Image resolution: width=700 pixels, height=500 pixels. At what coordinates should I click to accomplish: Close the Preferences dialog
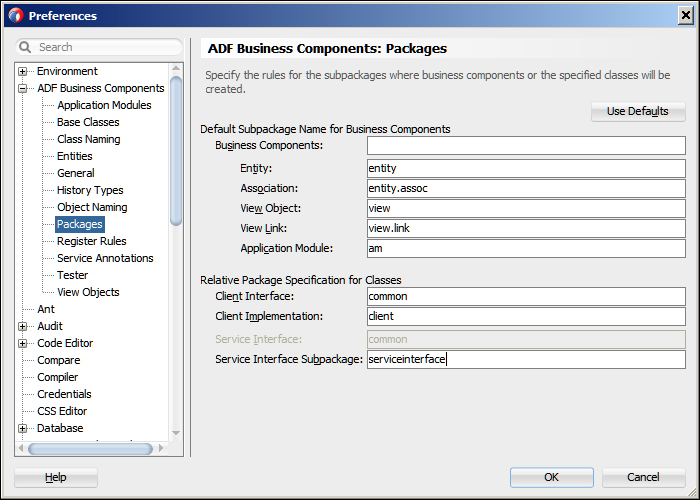pos(686,16)
